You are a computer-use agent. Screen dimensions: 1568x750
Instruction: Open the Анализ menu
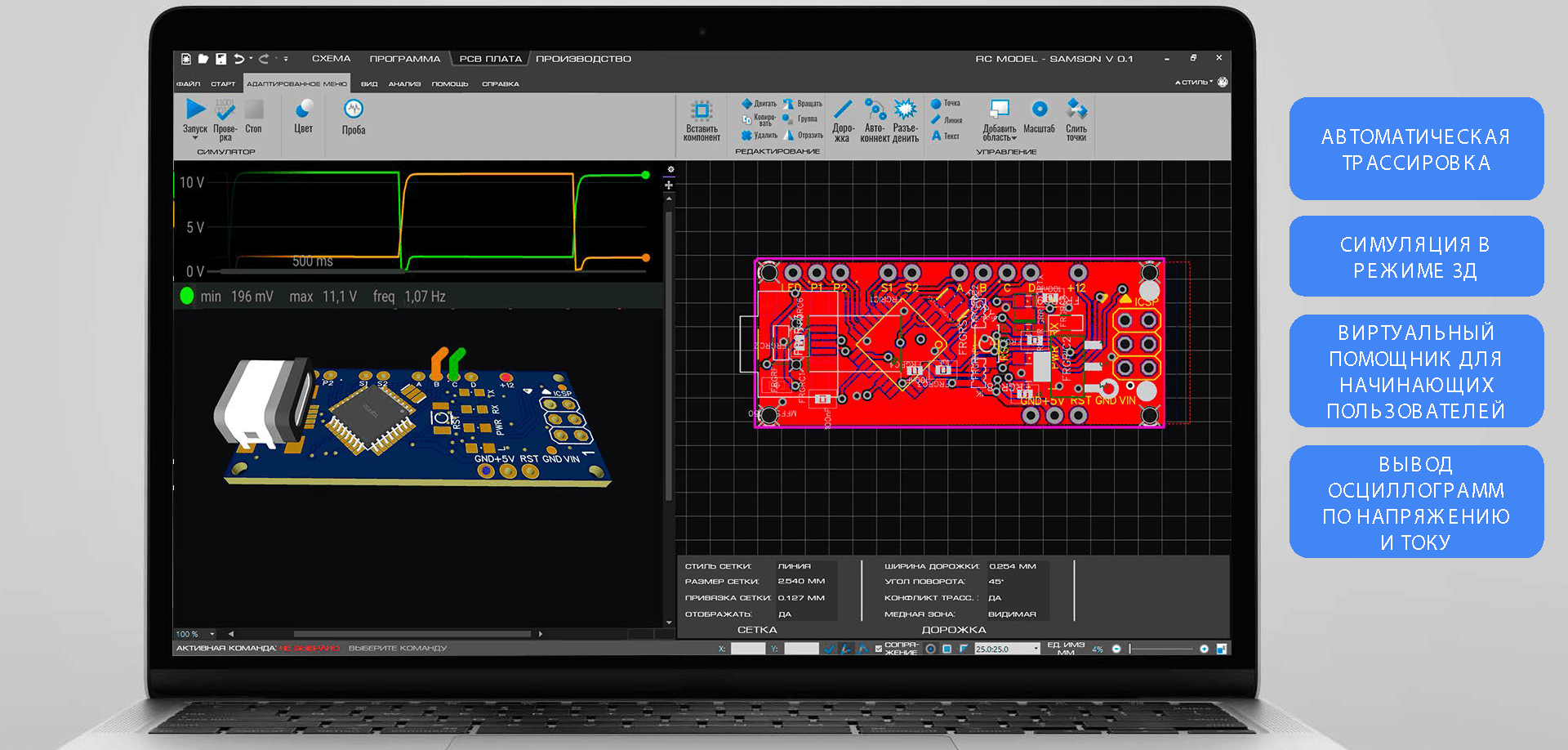(x=404, y=83)
